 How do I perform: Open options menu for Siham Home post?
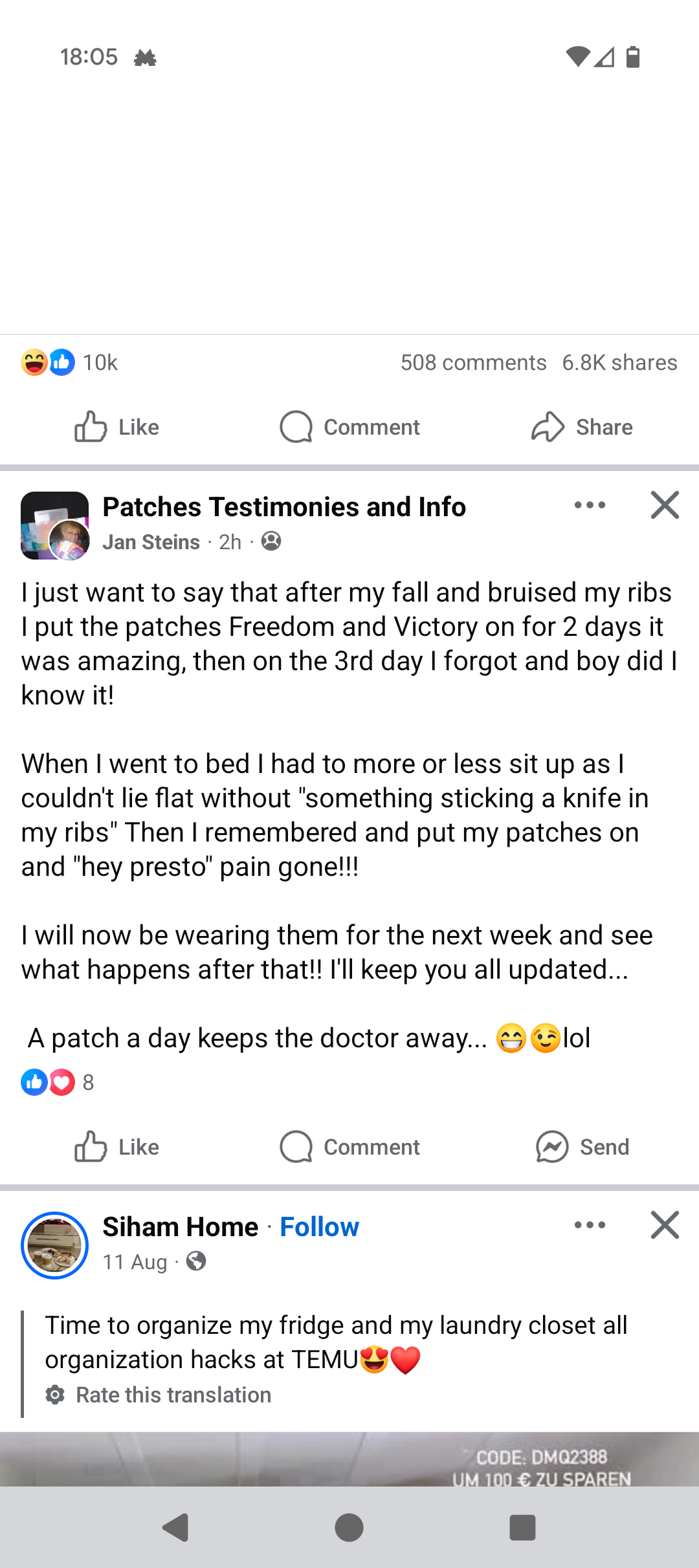(590, 1225)
